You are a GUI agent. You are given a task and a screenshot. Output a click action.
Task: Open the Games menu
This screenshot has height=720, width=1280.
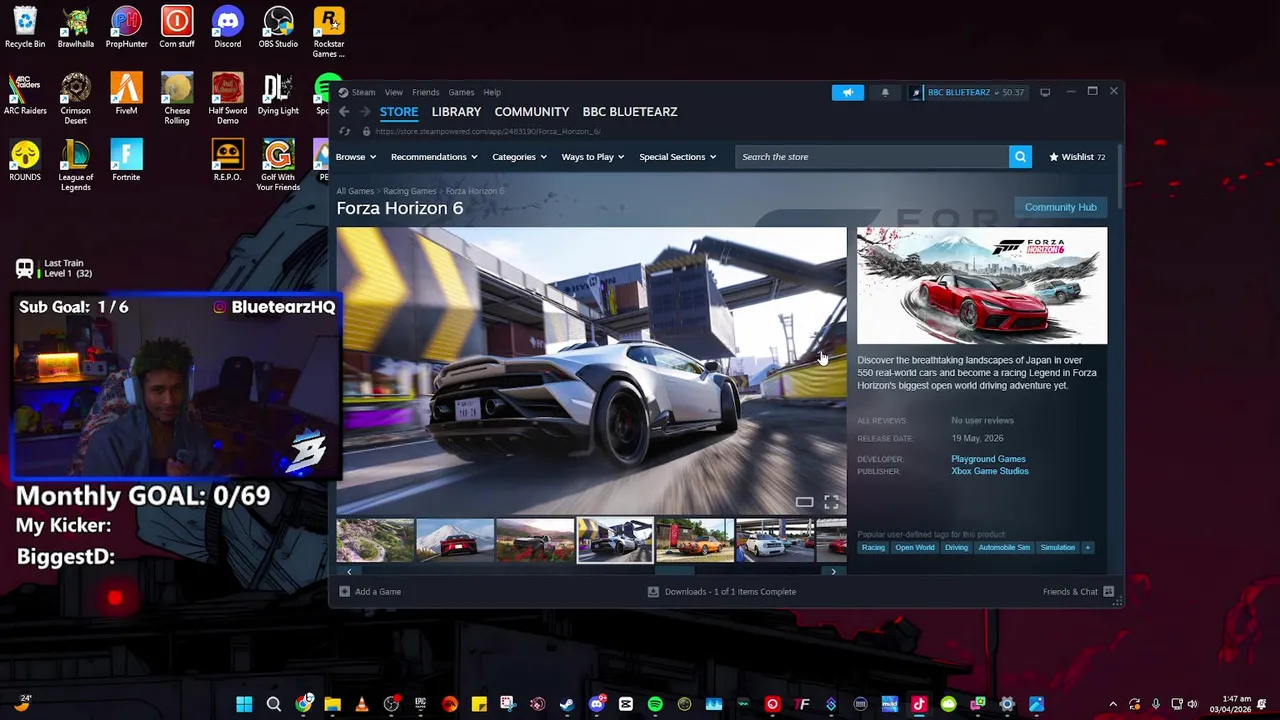(461, 92)
